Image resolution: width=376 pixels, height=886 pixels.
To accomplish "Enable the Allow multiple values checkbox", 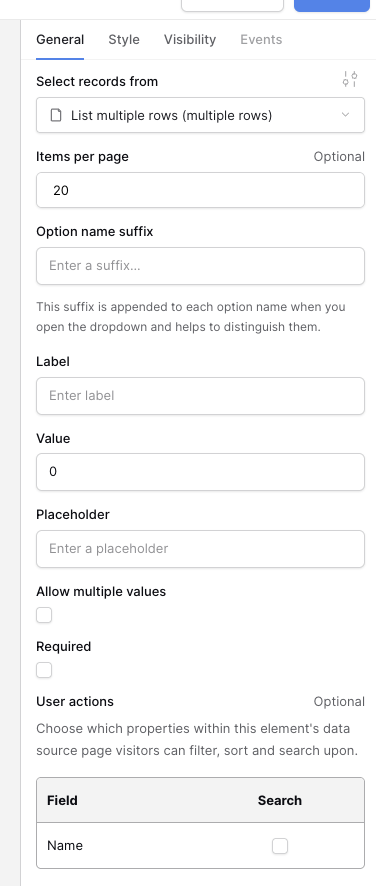I will point(44,615).
